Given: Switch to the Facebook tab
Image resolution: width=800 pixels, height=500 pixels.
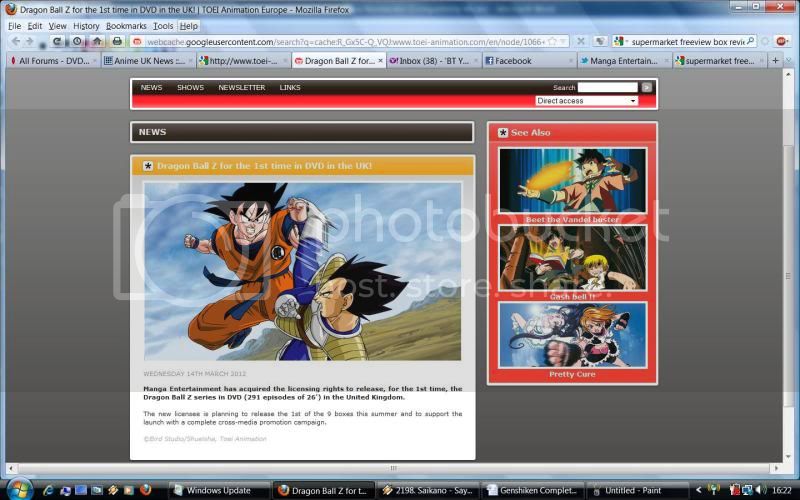Looking at the screenshot, I should pos(529,61).
